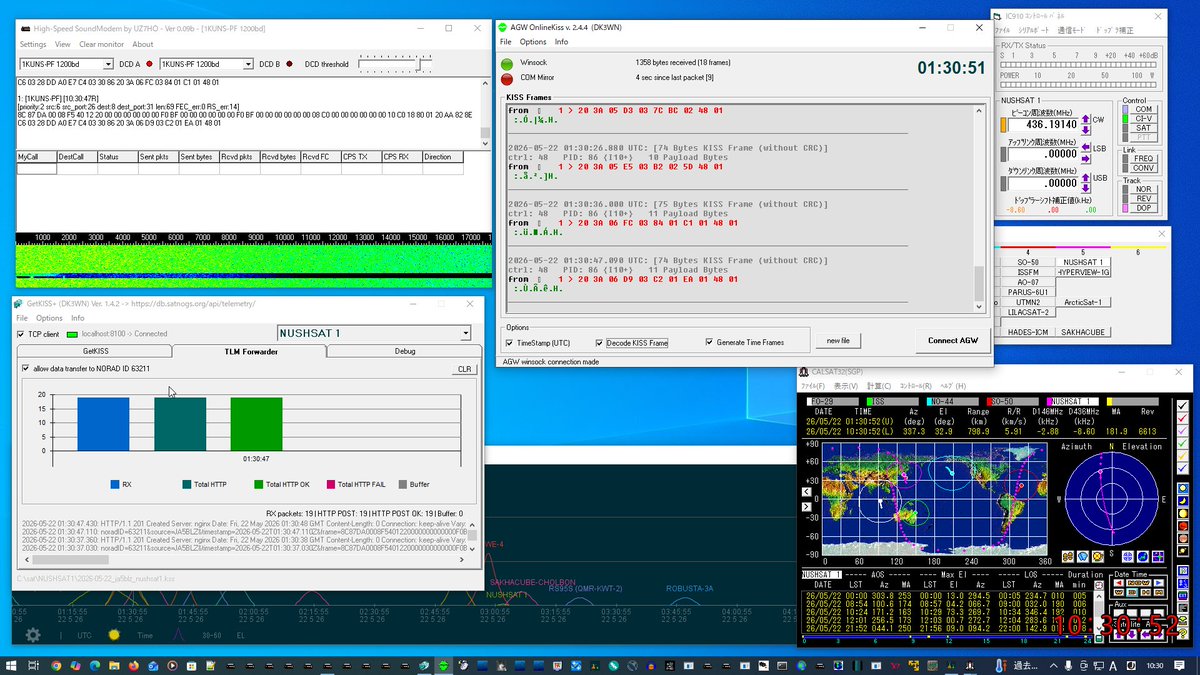Screen dimensions: 1200x675
Task: Click the NOR track button in IC910 panel
Action: (x=1143, y=189)
